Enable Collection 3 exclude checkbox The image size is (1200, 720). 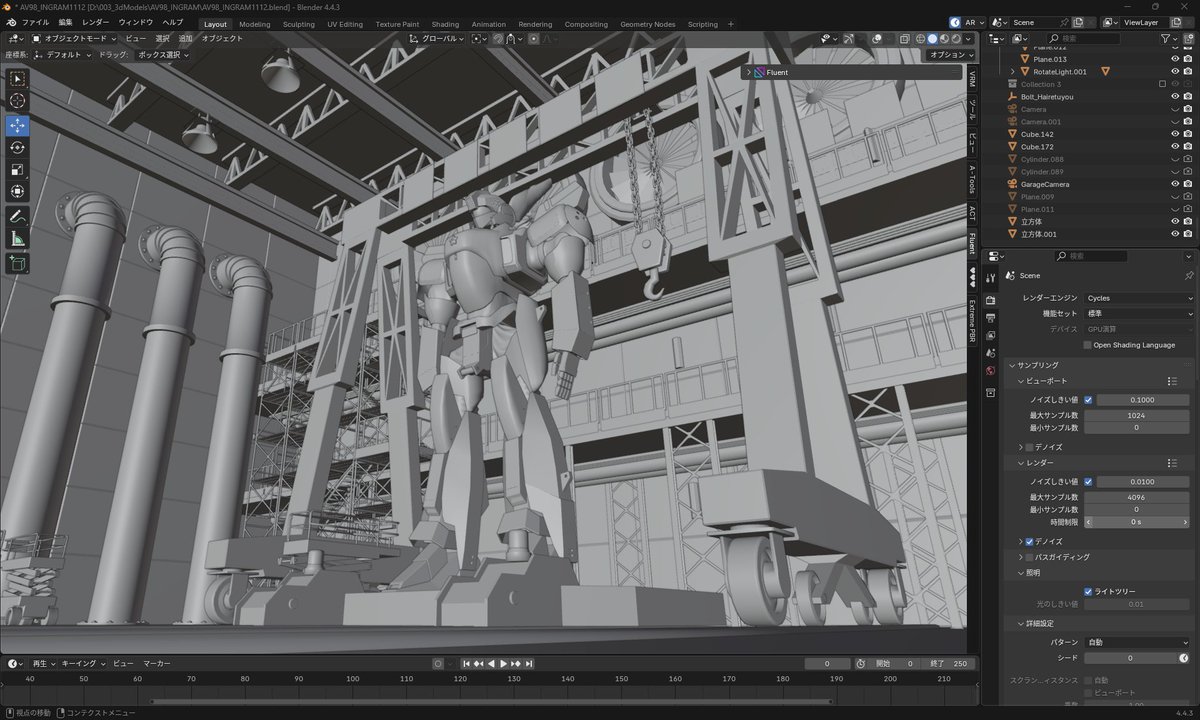(x=1162, y=84)
